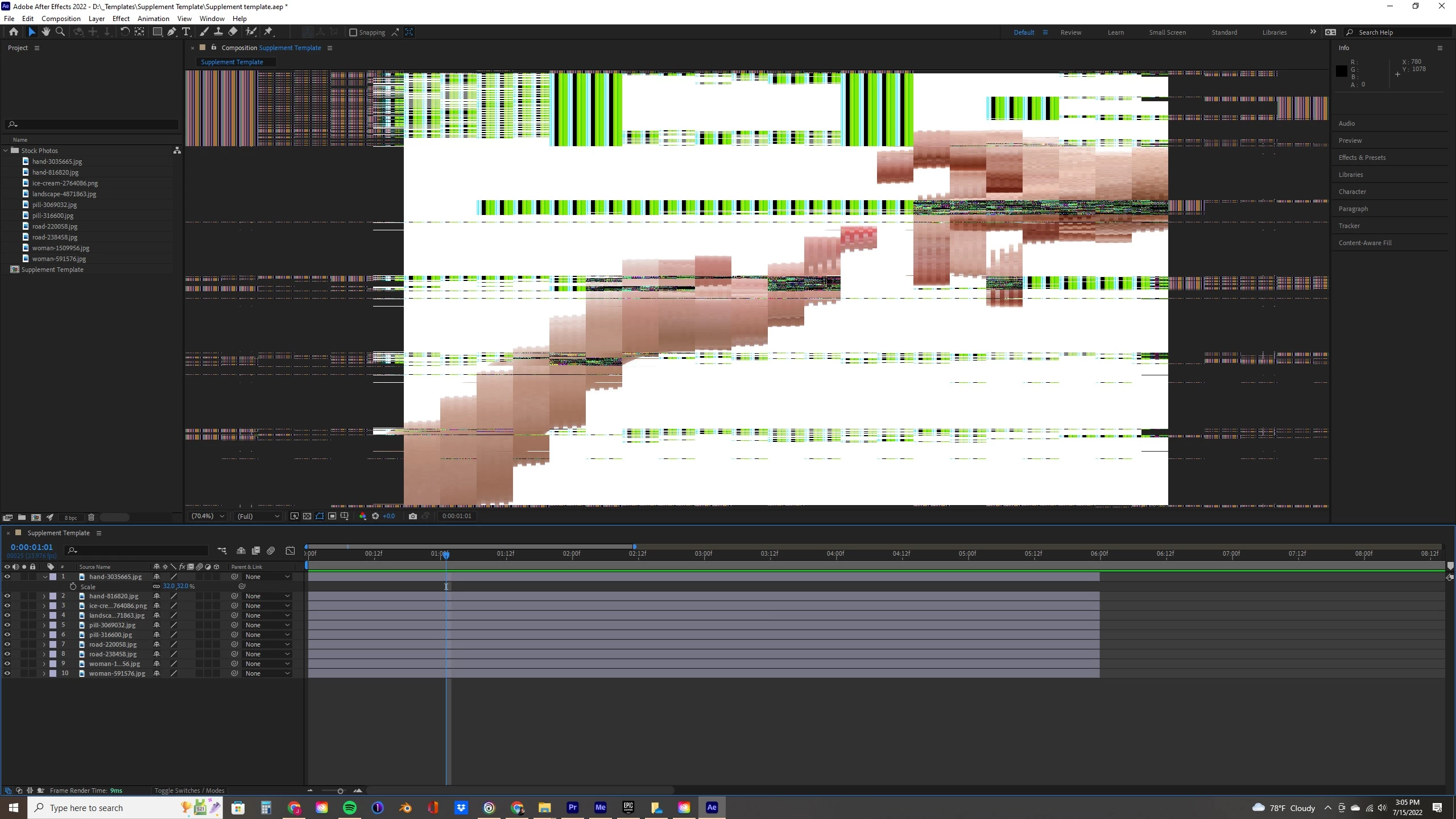Click the timeline zoom slider handle

tap(340, 791)
